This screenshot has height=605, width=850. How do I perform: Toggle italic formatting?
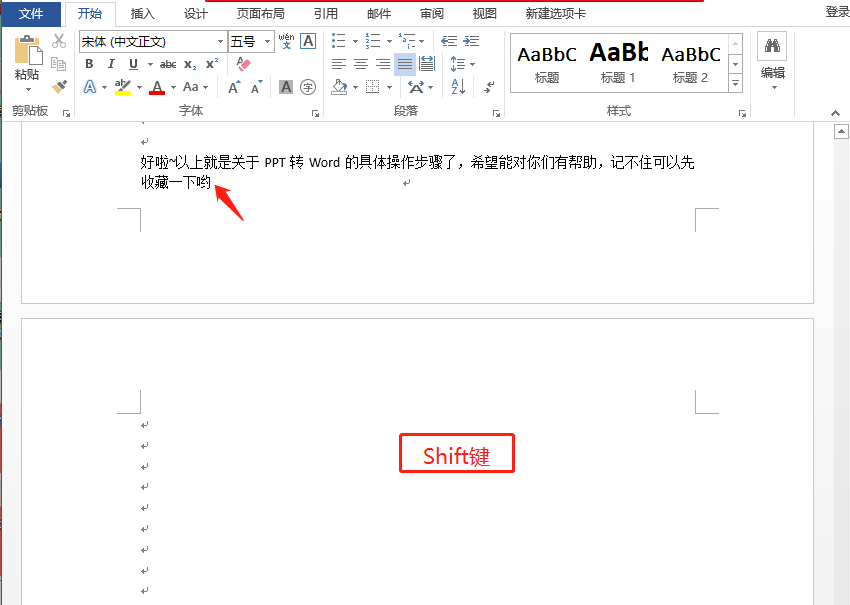pyautogui.click(x=111, y=64)
